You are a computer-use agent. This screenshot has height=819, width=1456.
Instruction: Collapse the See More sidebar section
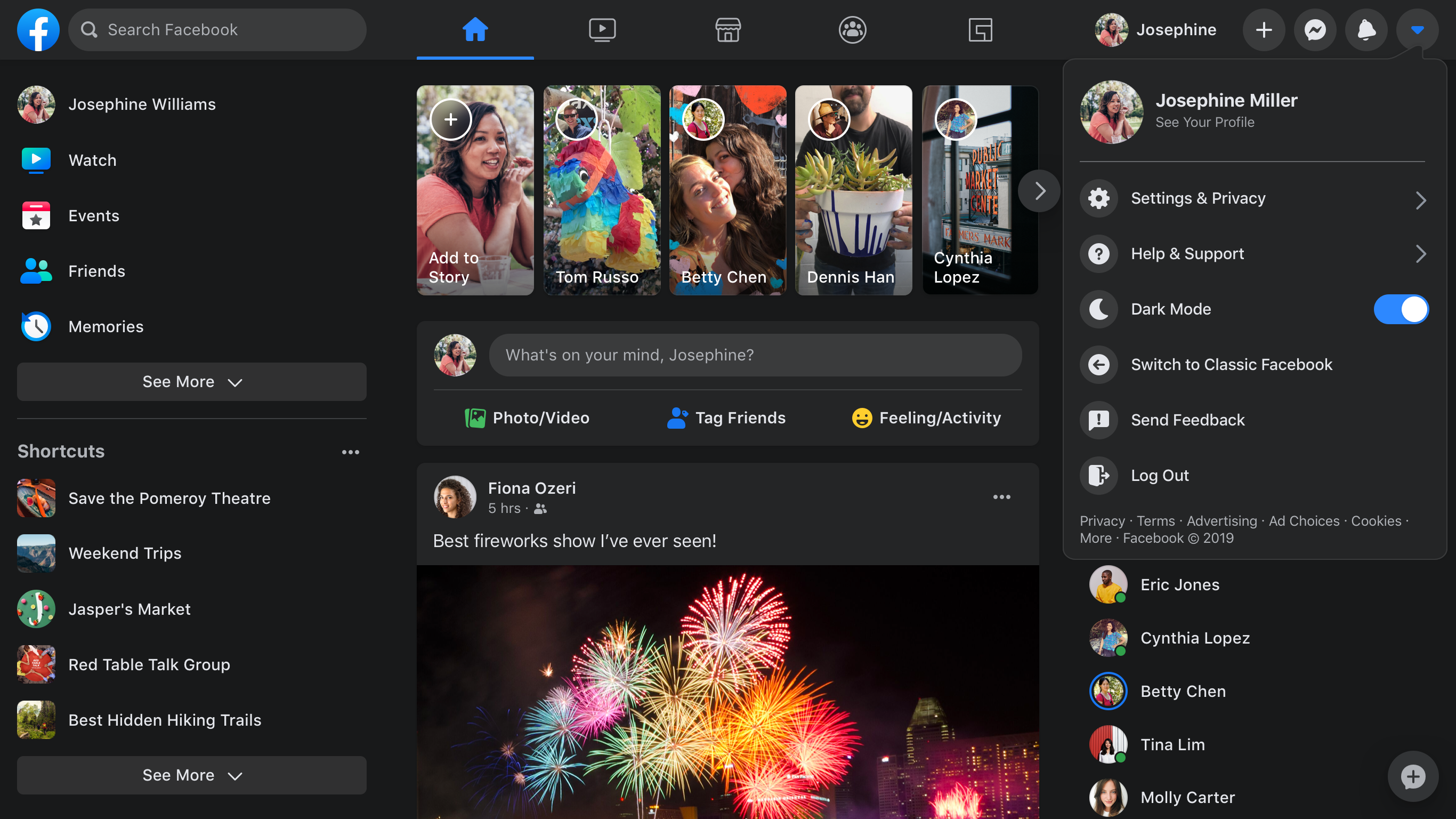tap(191, 382)
